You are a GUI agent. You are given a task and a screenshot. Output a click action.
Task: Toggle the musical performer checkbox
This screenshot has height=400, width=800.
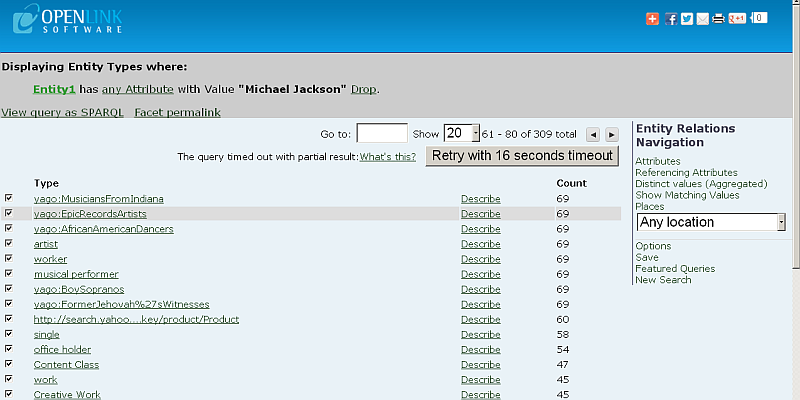[x=9, y=273]
